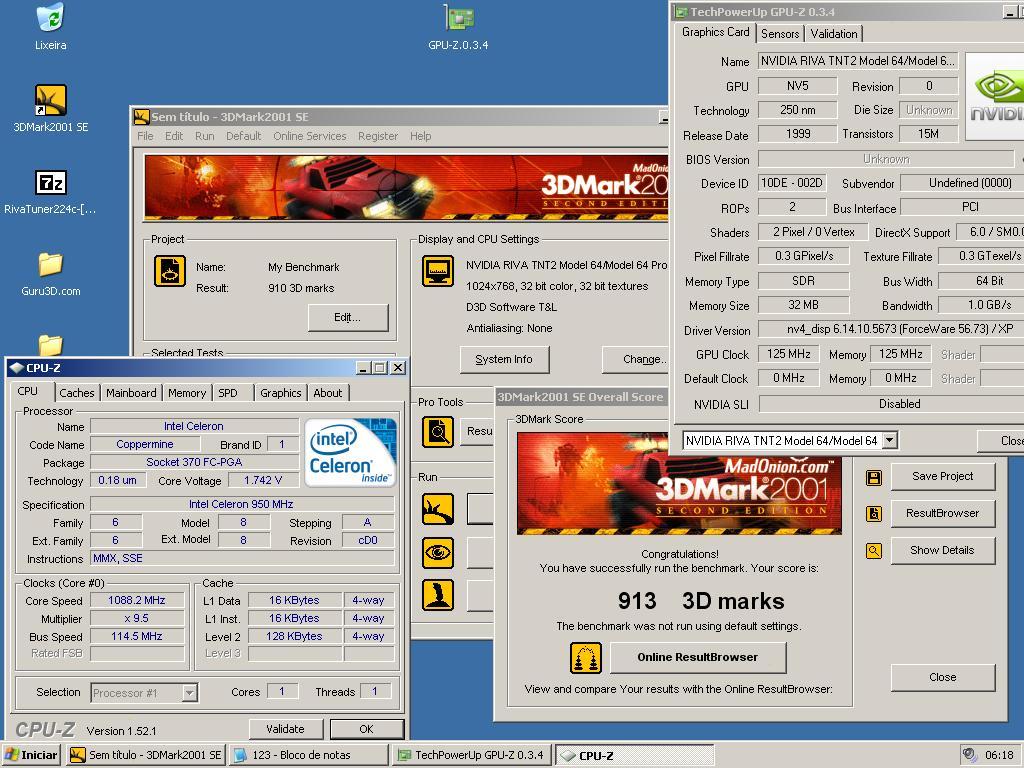Switch to the SPD tab in CPU-Z

[228, 392]
